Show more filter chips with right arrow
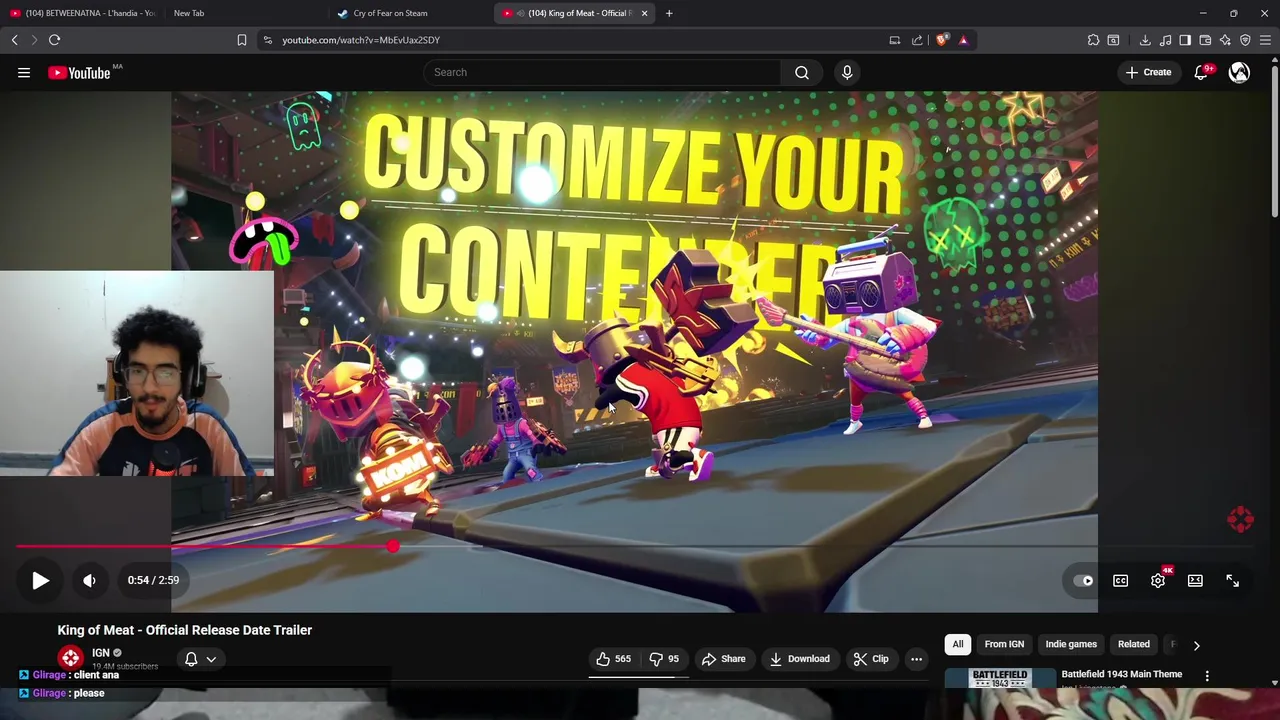 pyautogui.click(x=1196, y=645)
